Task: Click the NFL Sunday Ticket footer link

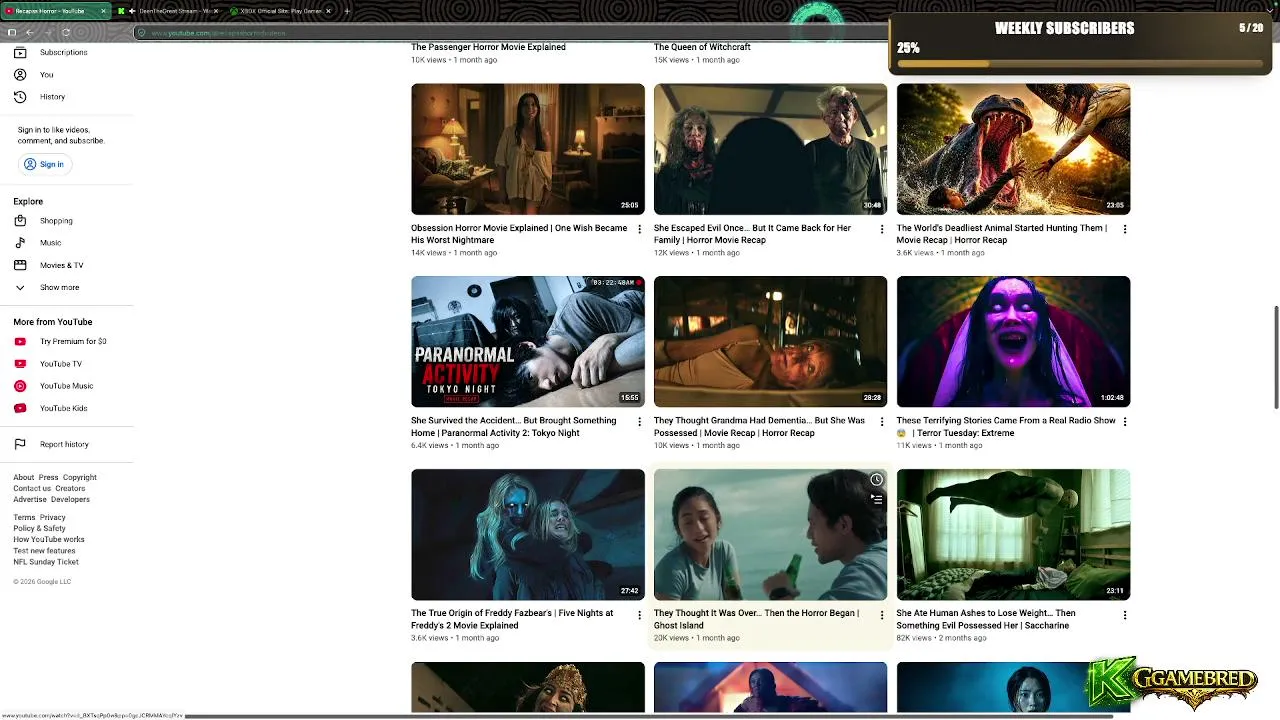Action: 46,562
